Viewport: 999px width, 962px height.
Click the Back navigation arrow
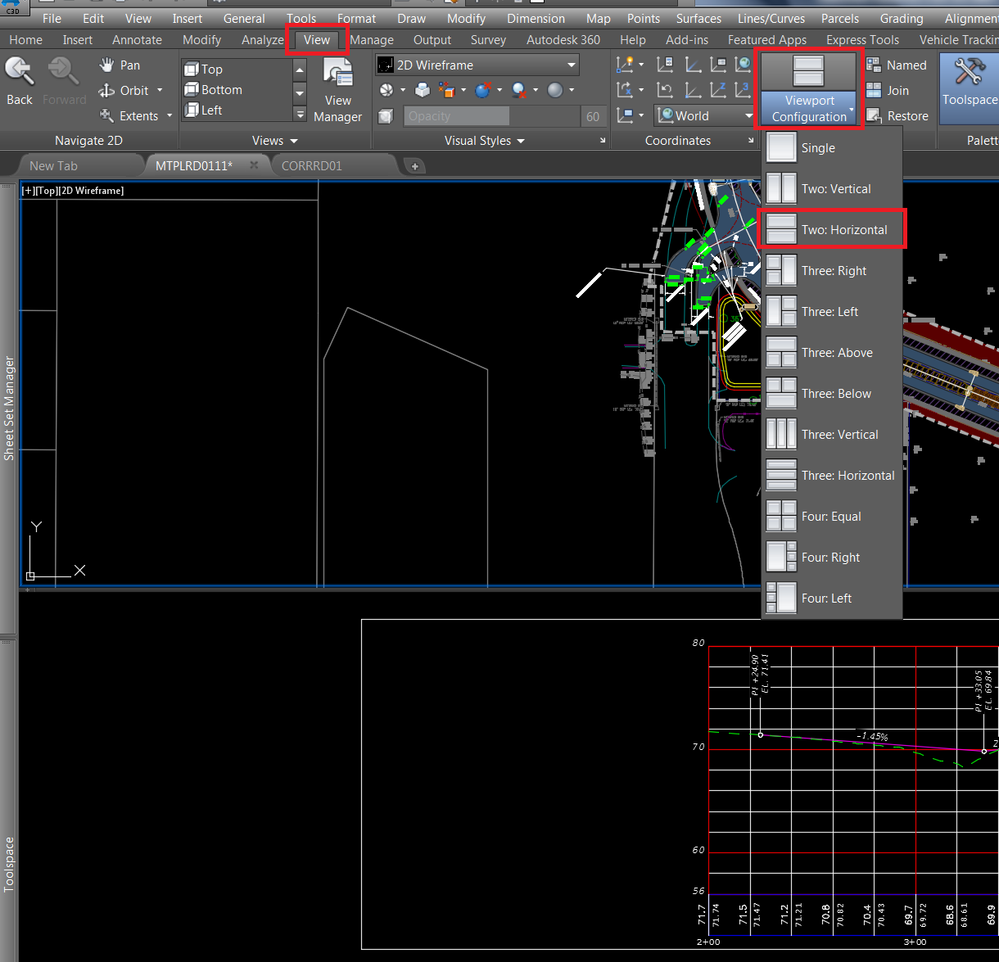[x=19, y=80]
